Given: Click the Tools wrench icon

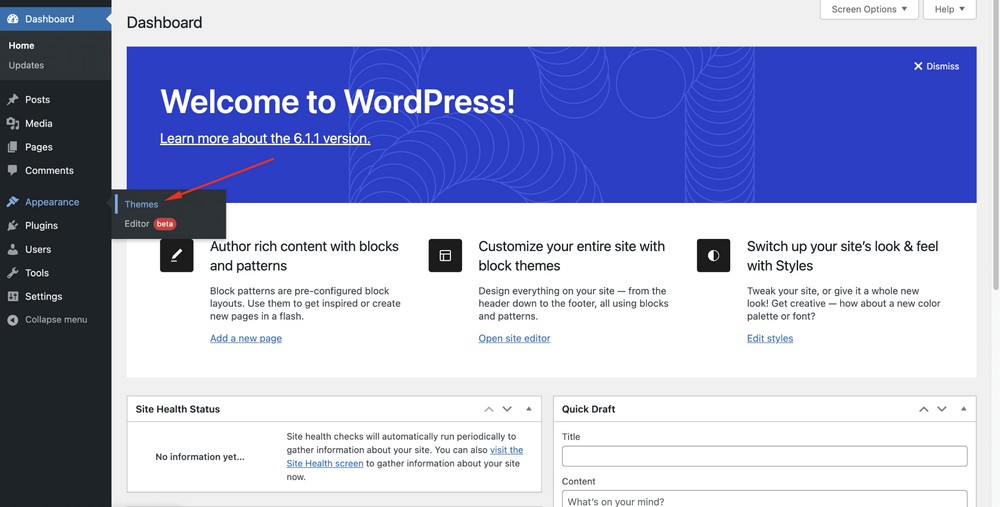Looking at the screenshot, I should pos(13,273).
